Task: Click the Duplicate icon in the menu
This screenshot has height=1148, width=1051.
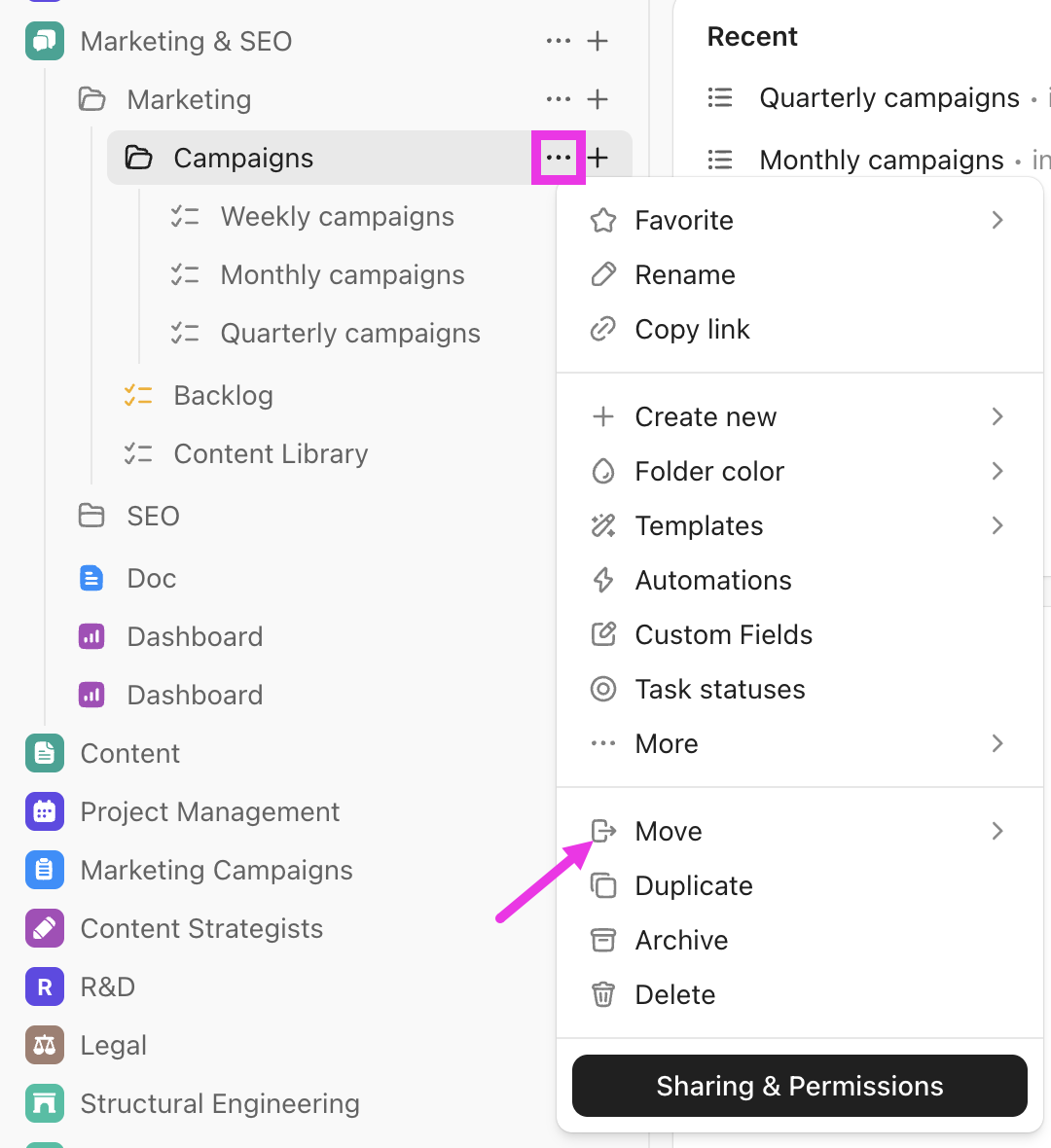Action: point(603,885)
